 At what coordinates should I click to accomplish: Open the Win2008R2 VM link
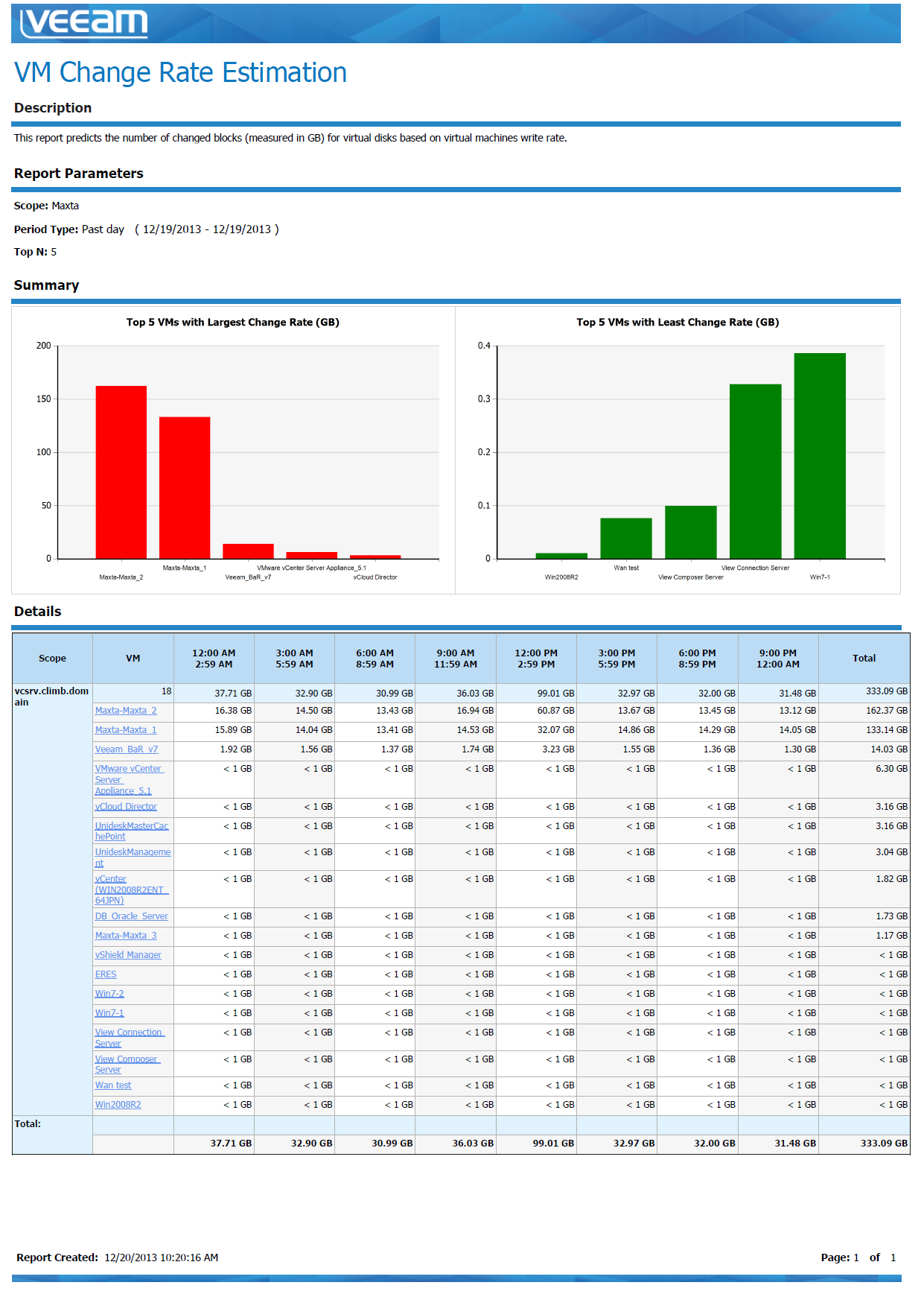click(118, 1105)
